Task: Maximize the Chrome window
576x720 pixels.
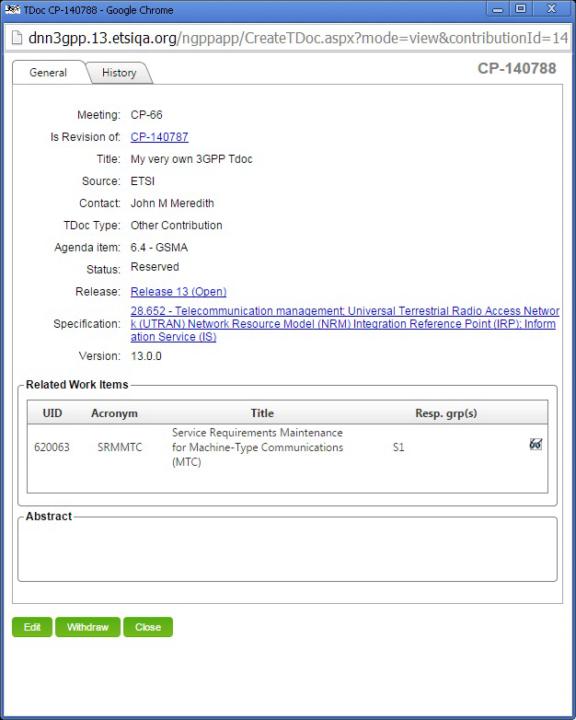Action: (520, 9)
